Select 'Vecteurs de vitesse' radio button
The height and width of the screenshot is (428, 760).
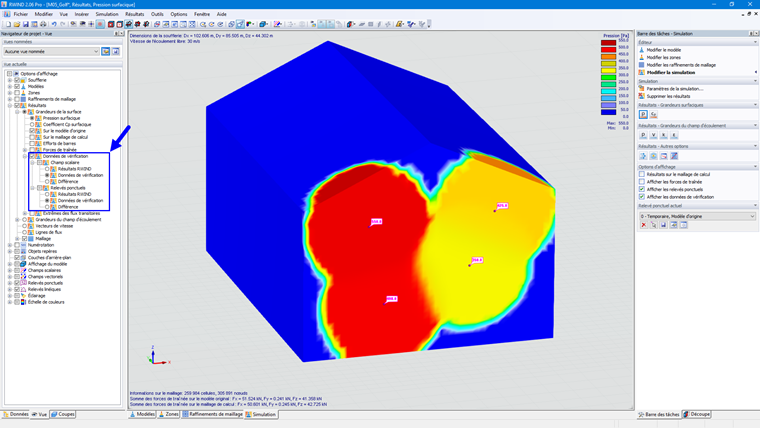click(x=25, y=226)
